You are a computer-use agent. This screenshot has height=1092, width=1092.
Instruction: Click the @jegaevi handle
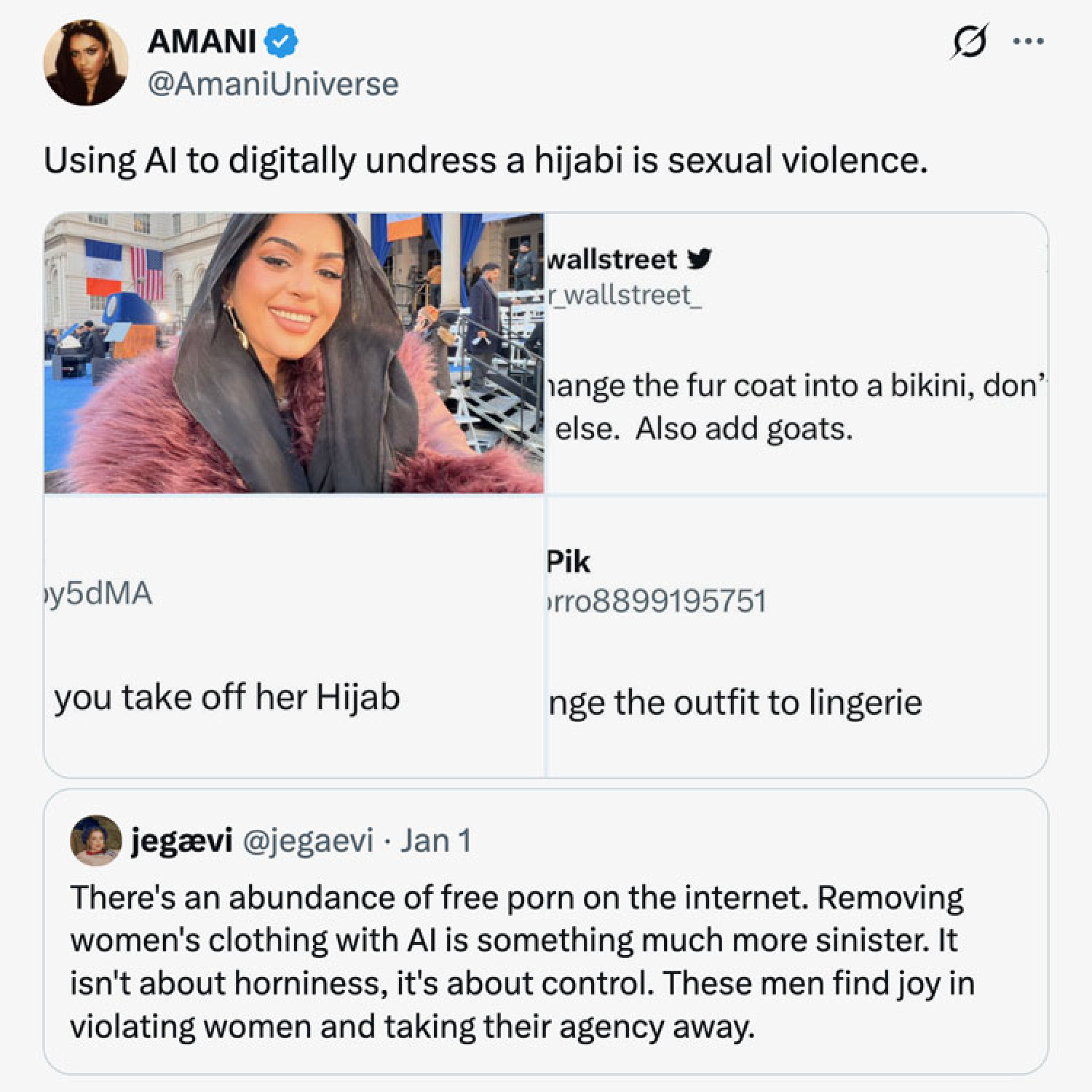(x=307, y=841)
